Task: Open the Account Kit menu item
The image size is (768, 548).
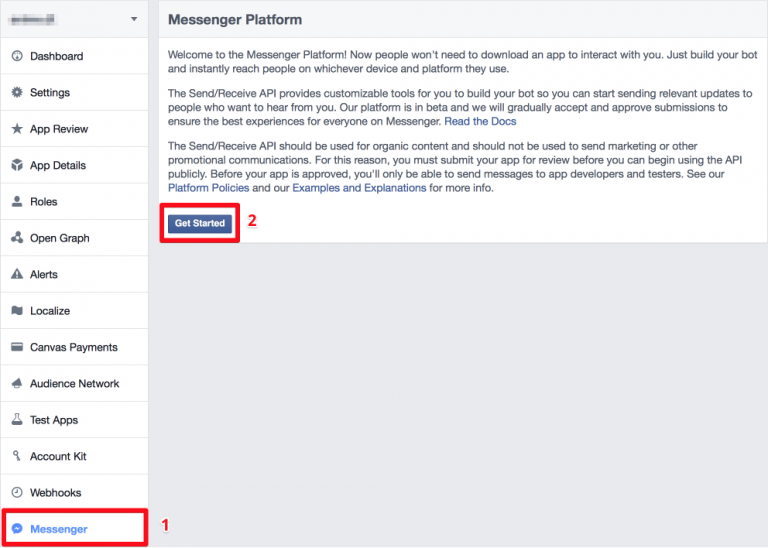Action: pyautogui.click(x=58, y=457)
